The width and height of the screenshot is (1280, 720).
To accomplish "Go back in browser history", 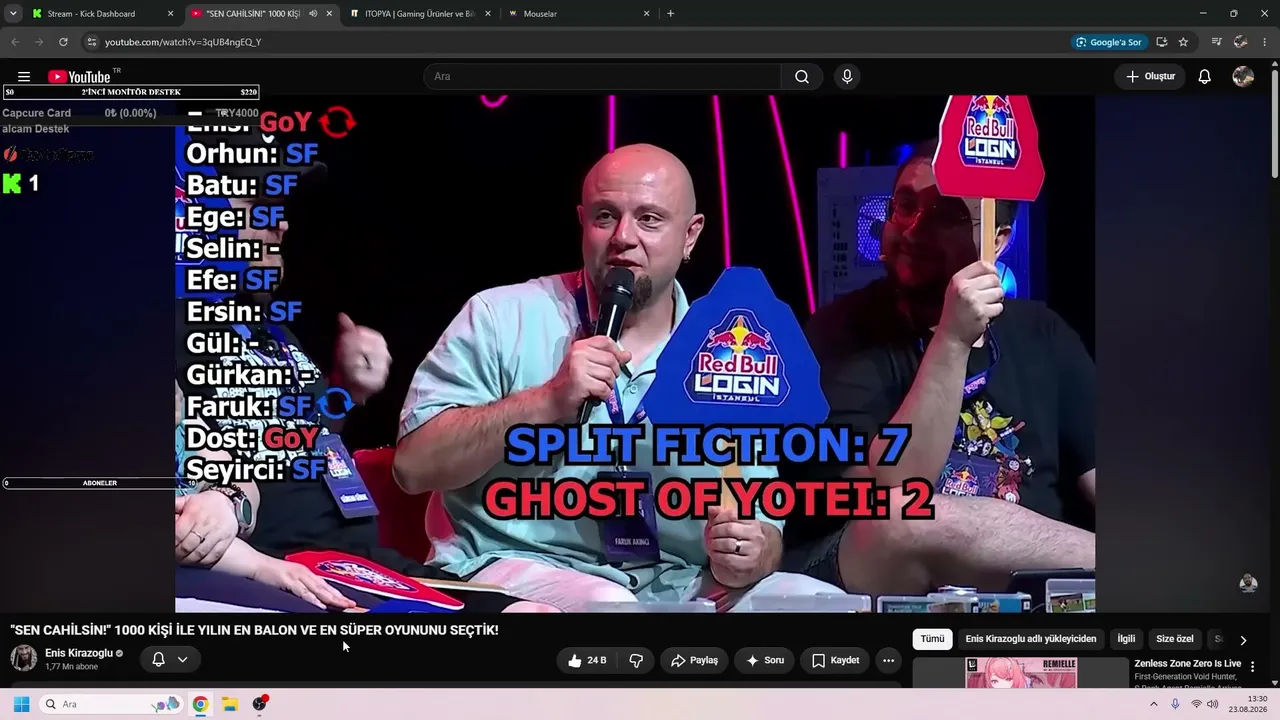I will coord(15,42).
